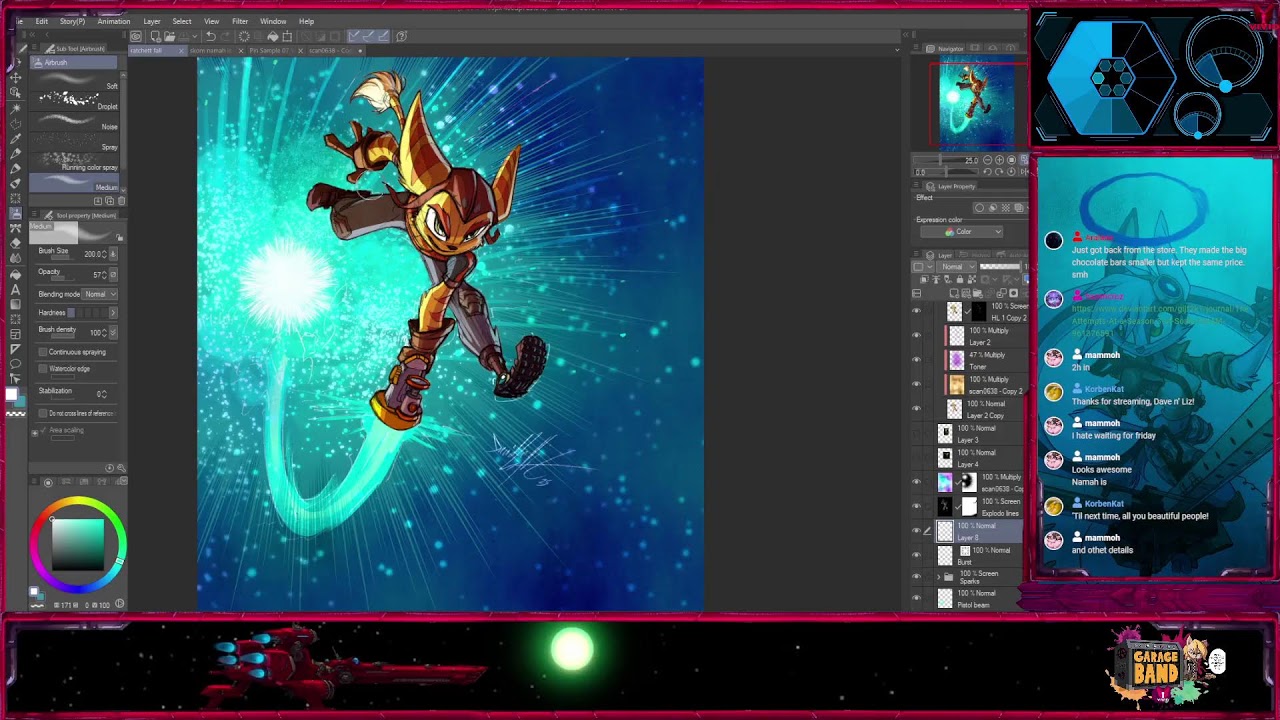The image size is (1280, 720).
Task: Click the Clear (dotted circle) command icon
Action: (x=243, y=37)
